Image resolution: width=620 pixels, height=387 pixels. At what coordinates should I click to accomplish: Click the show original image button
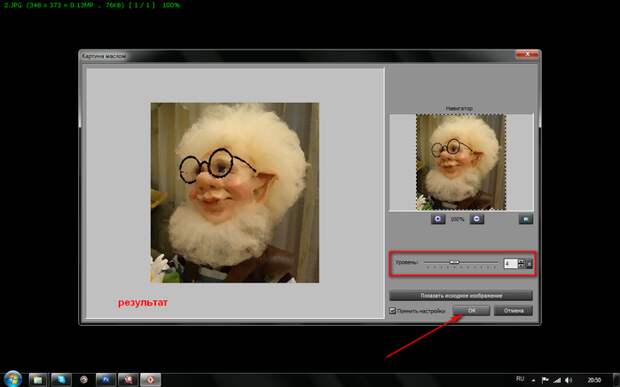(x=461, y=295)
